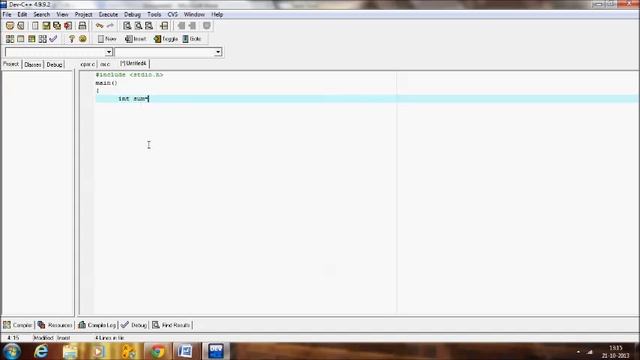Screen dimensions: 640x360
Task: Click the '4 Lines in file' status text
Action: (x=109, y=338)
